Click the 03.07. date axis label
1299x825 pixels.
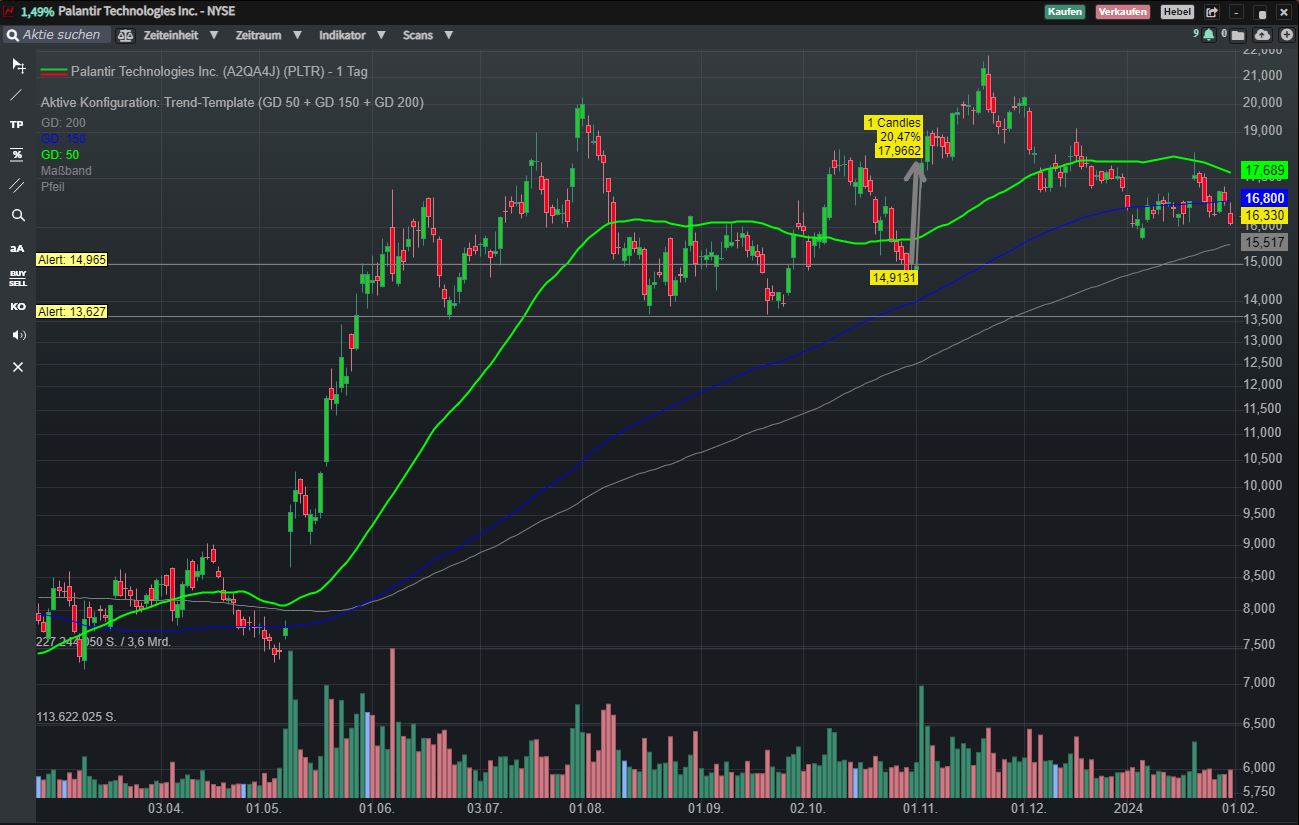point(484,808)
